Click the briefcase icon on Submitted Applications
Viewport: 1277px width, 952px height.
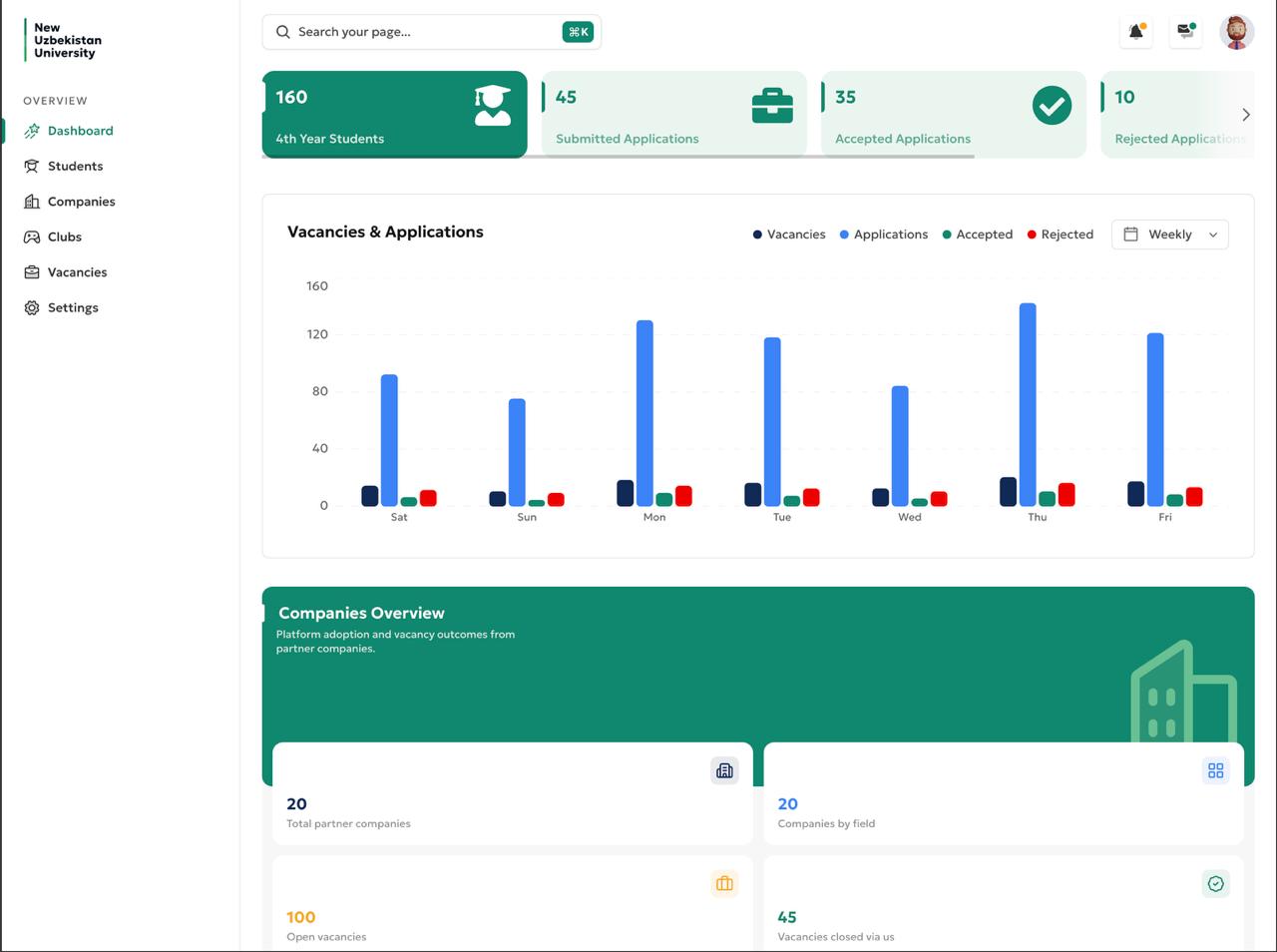click(771, 106)
